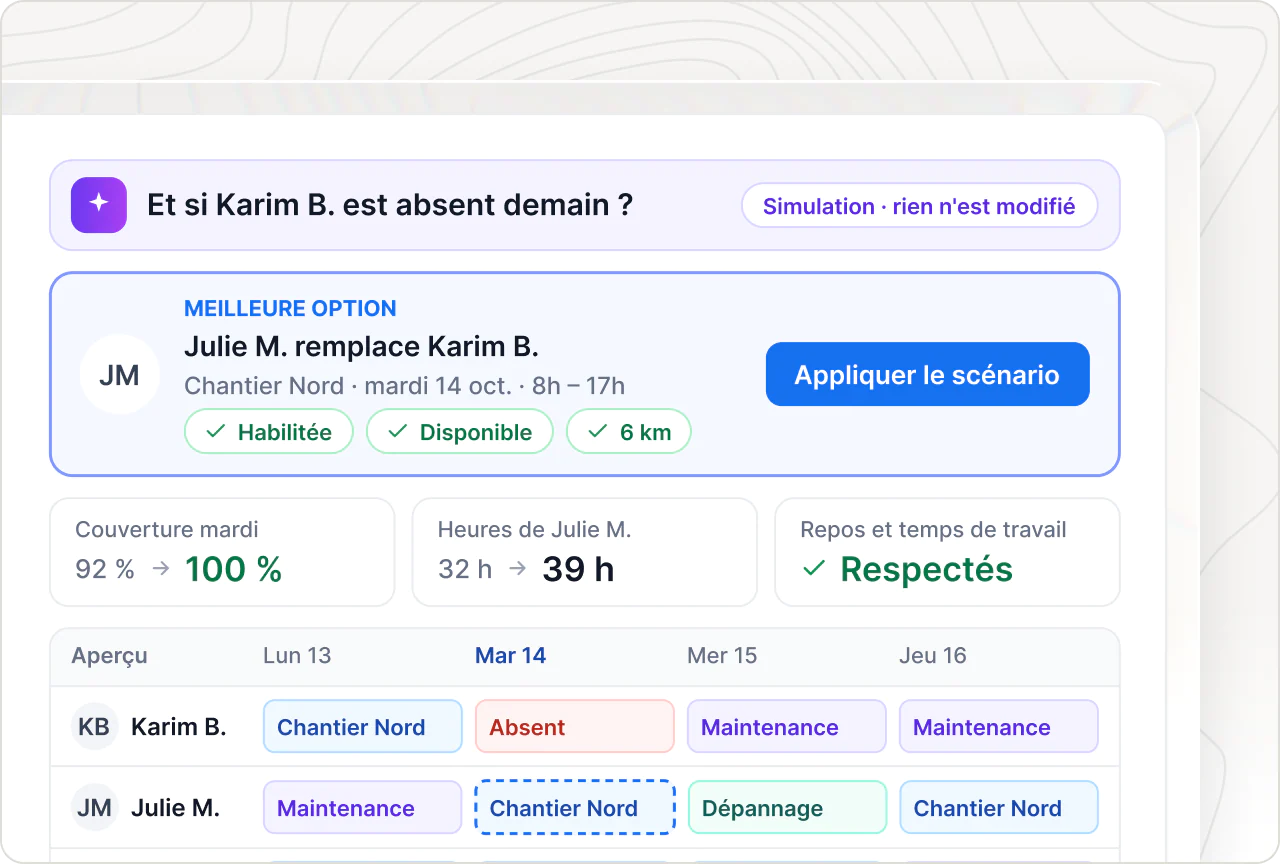
Task: Click the Et si Karim B. est absent question
Action: click(x=390, y=205)
